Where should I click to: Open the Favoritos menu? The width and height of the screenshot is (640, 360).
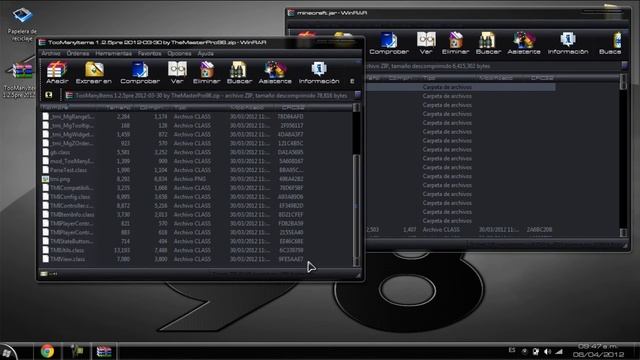(x=149, y=53)
